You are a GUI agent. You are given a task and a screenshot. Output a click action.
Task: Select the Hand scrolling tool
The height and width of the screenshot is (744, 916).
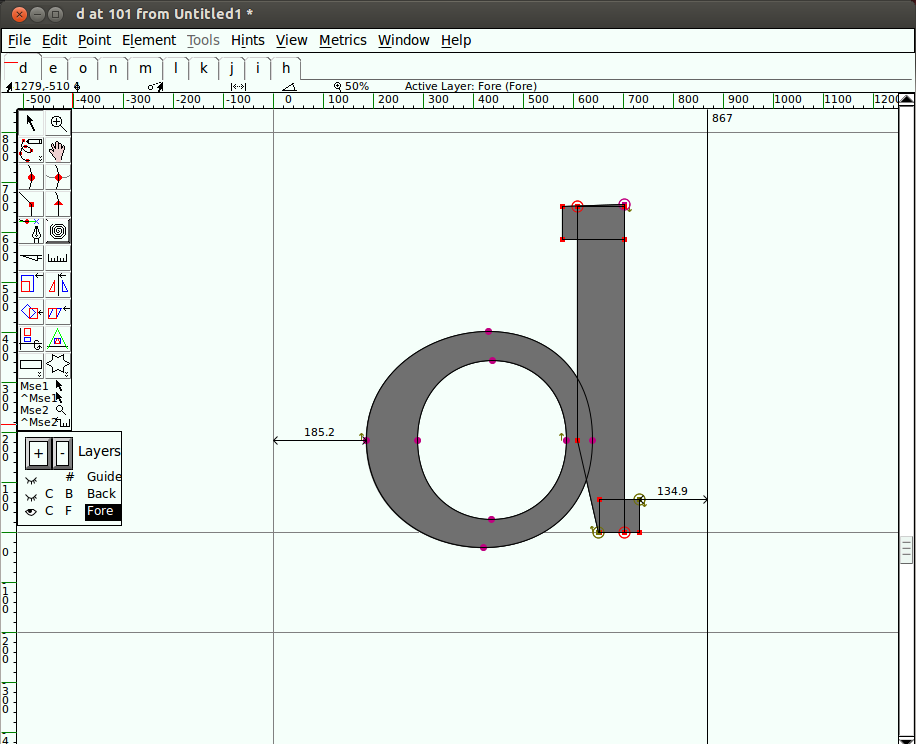[57, 150]
